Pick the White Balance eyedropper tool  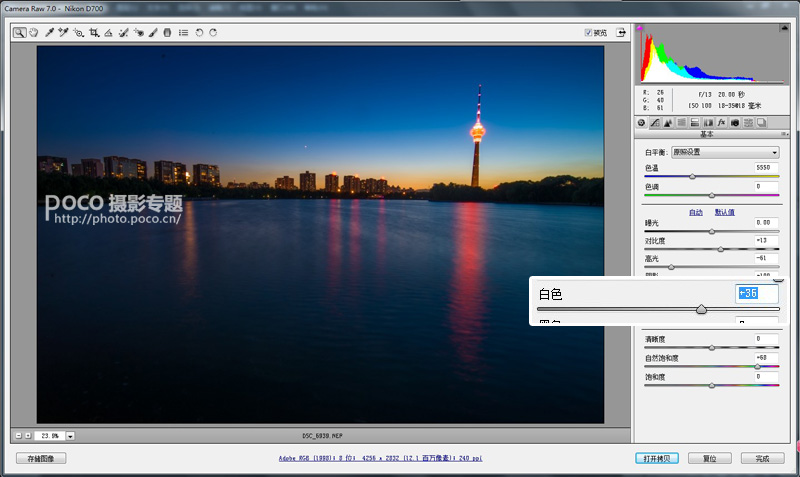pyautogui.click(x=49, y=33)
